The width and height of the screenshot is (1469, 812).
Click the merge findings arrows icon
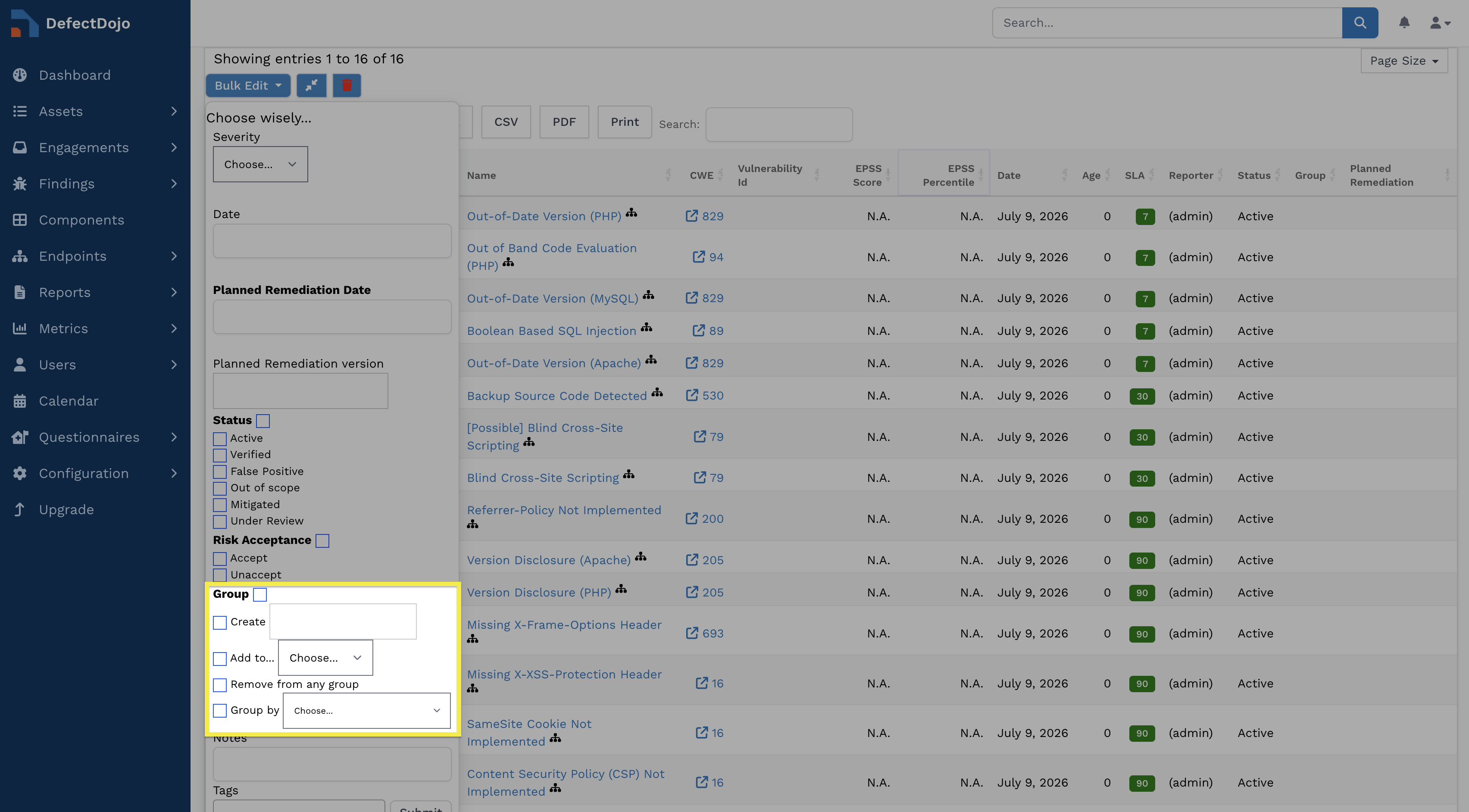pos(311,85)
